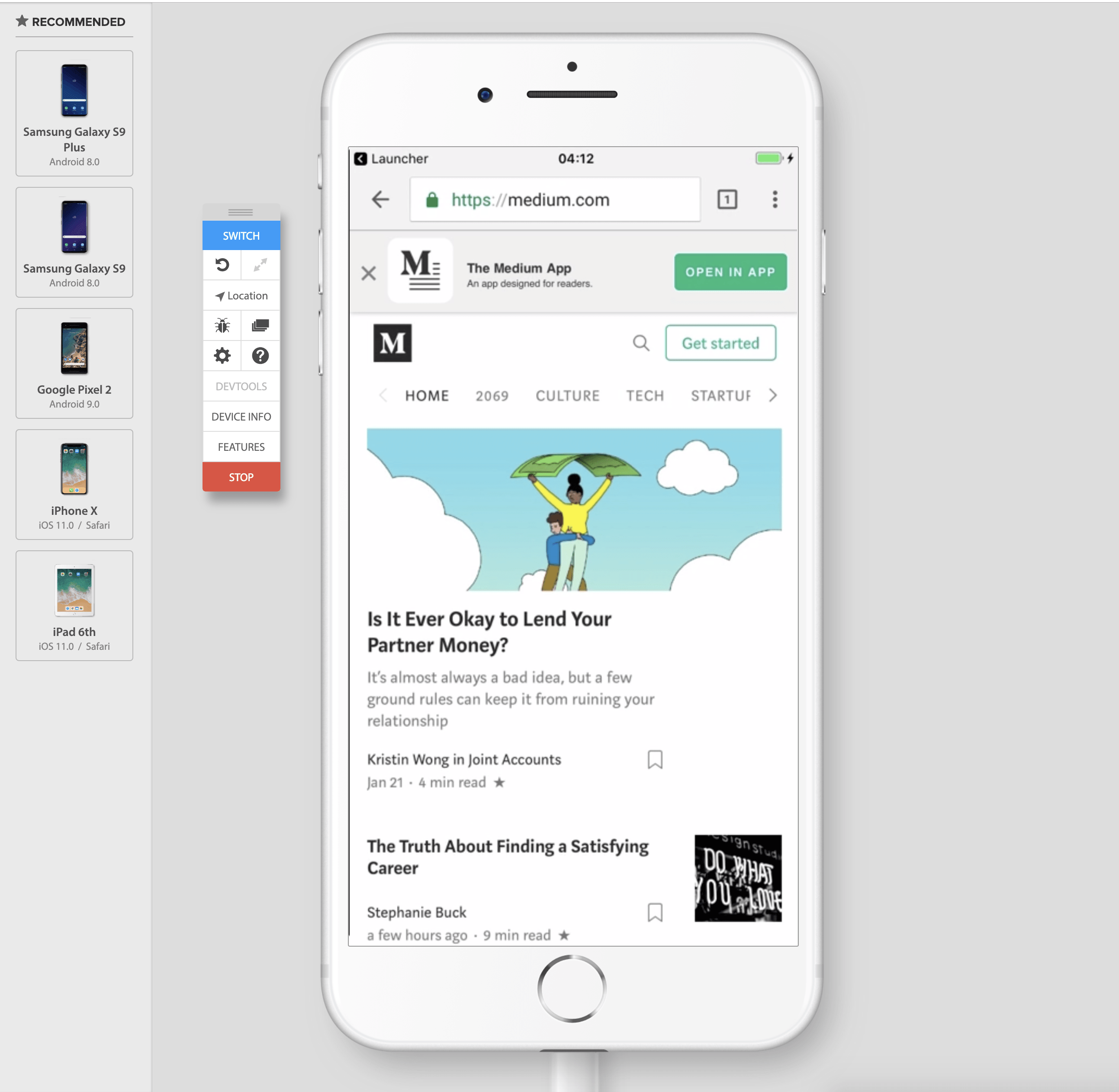The image size is (1119, 1092).
Task: Click the expand/resize icon in switcher
Action: coord(260,265)
